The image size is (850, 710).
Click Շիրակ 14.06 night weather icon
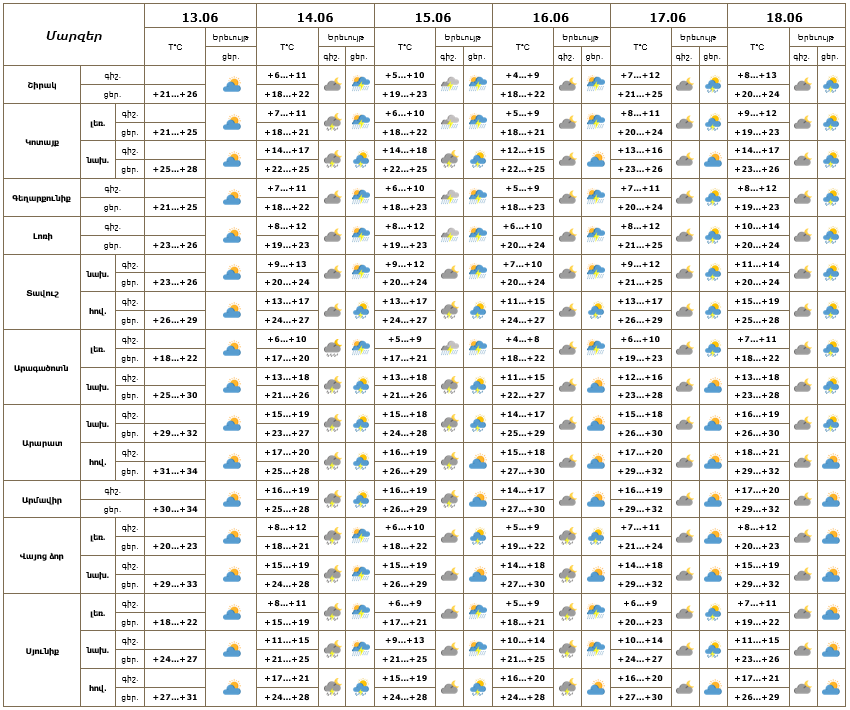click(332, 85)
